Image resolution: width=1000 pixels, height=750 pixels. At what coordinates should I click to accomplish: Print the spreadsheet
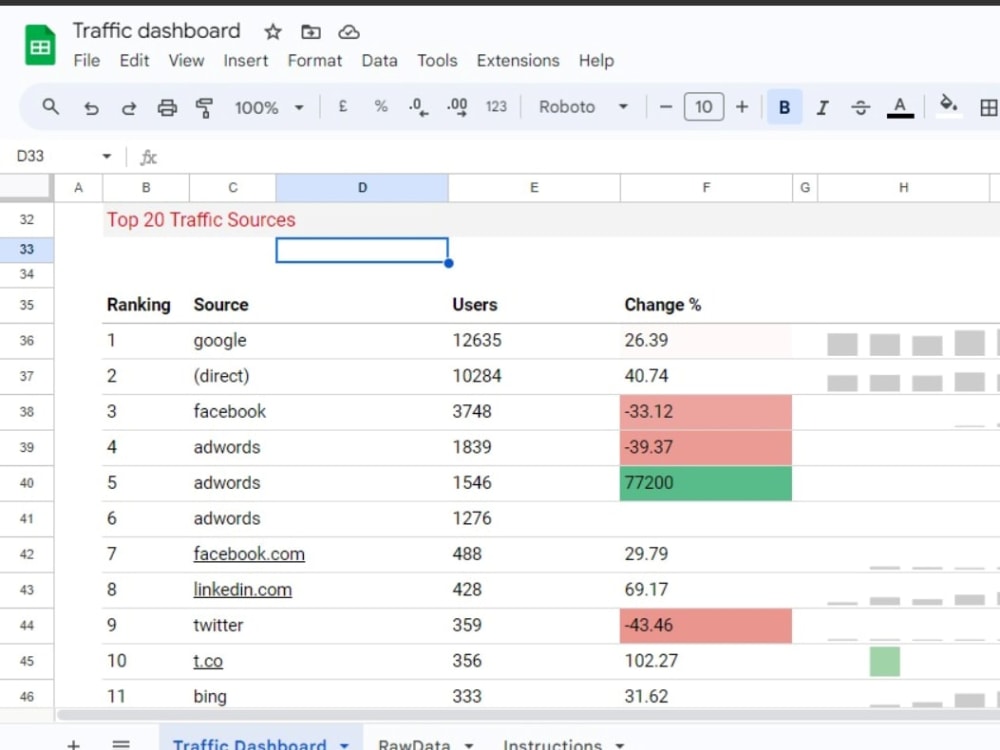167,108
